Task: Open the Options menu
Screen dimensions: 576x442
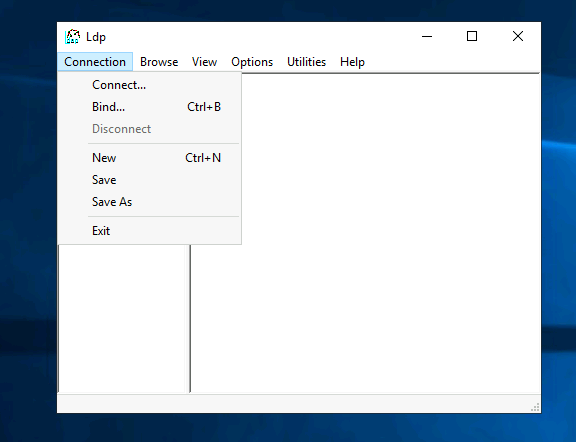Action: point(252,62)
